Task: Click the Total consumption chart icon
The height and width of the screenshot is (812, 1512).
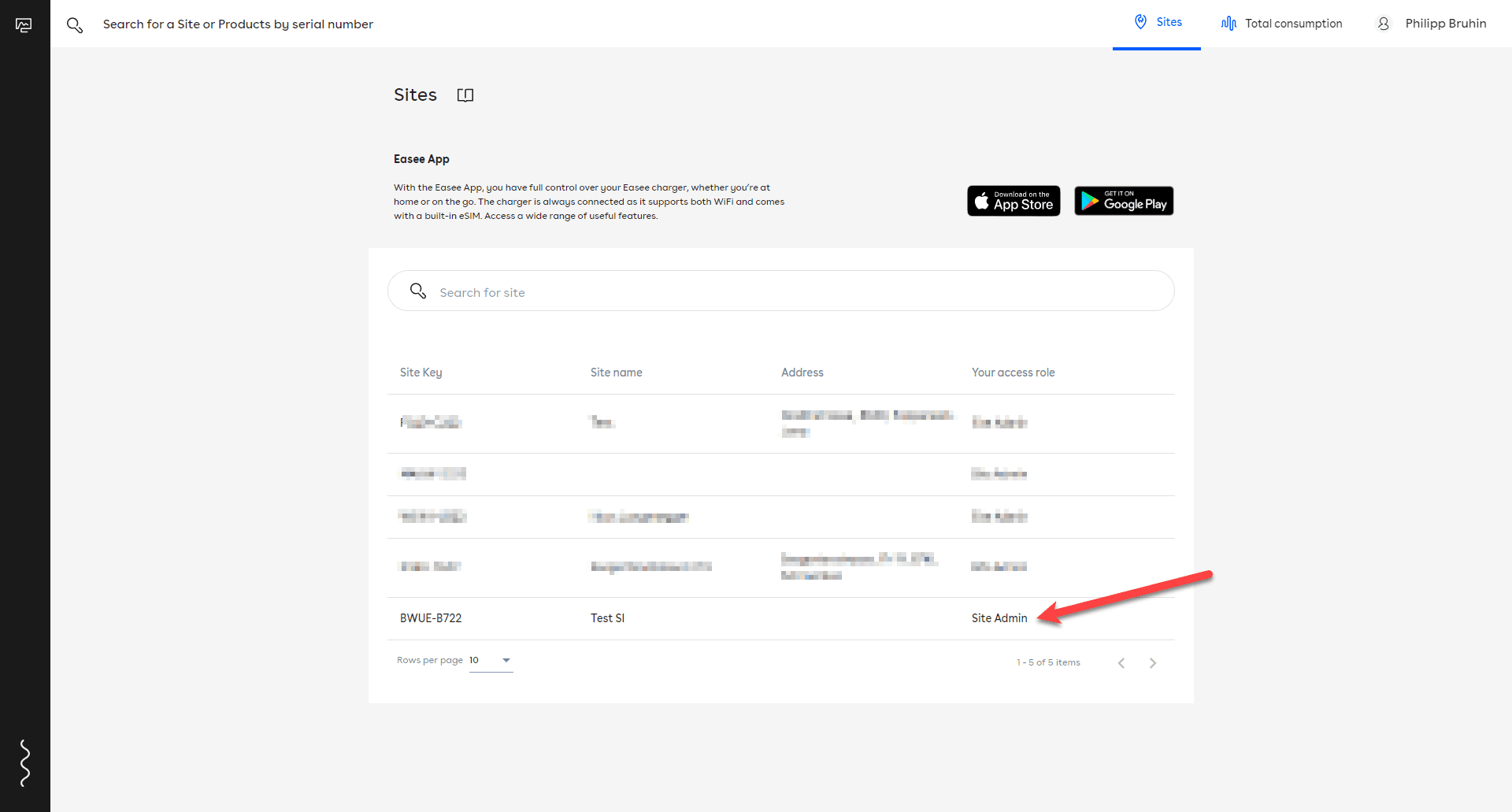Action: pyautogui.click(x=1228, y=24)
